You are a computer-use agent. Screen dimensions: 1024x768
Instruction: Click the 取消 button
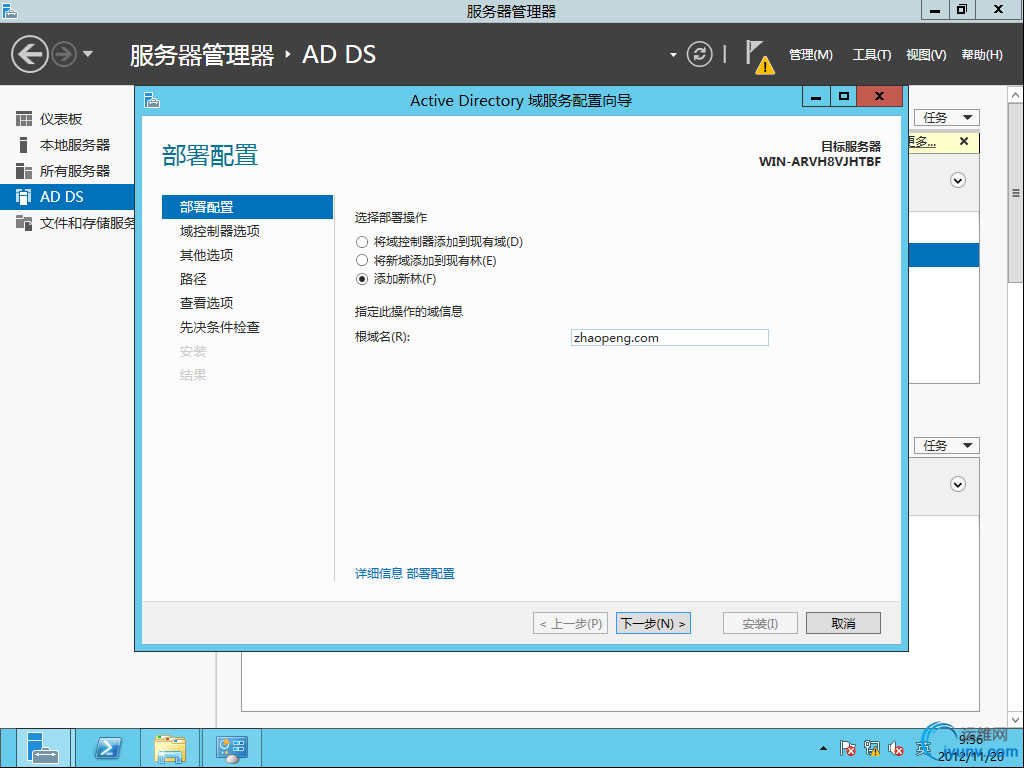(x=843, y=624)
